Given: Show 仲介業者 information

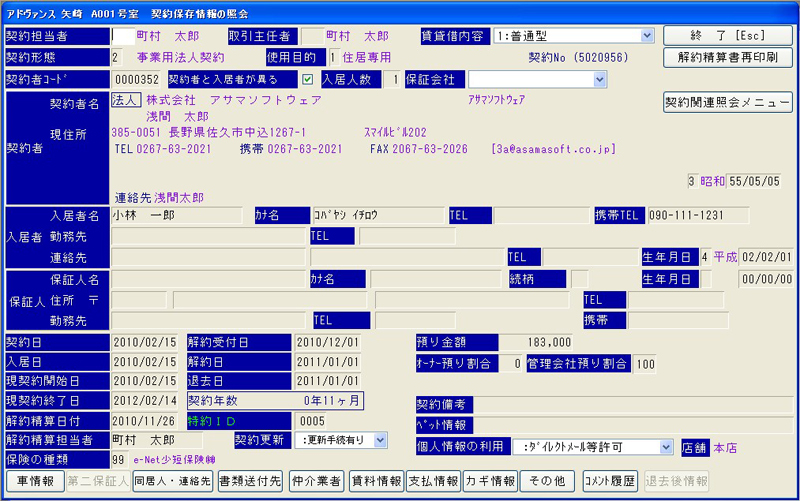Looking at the screenshot, I should (317, 481).
